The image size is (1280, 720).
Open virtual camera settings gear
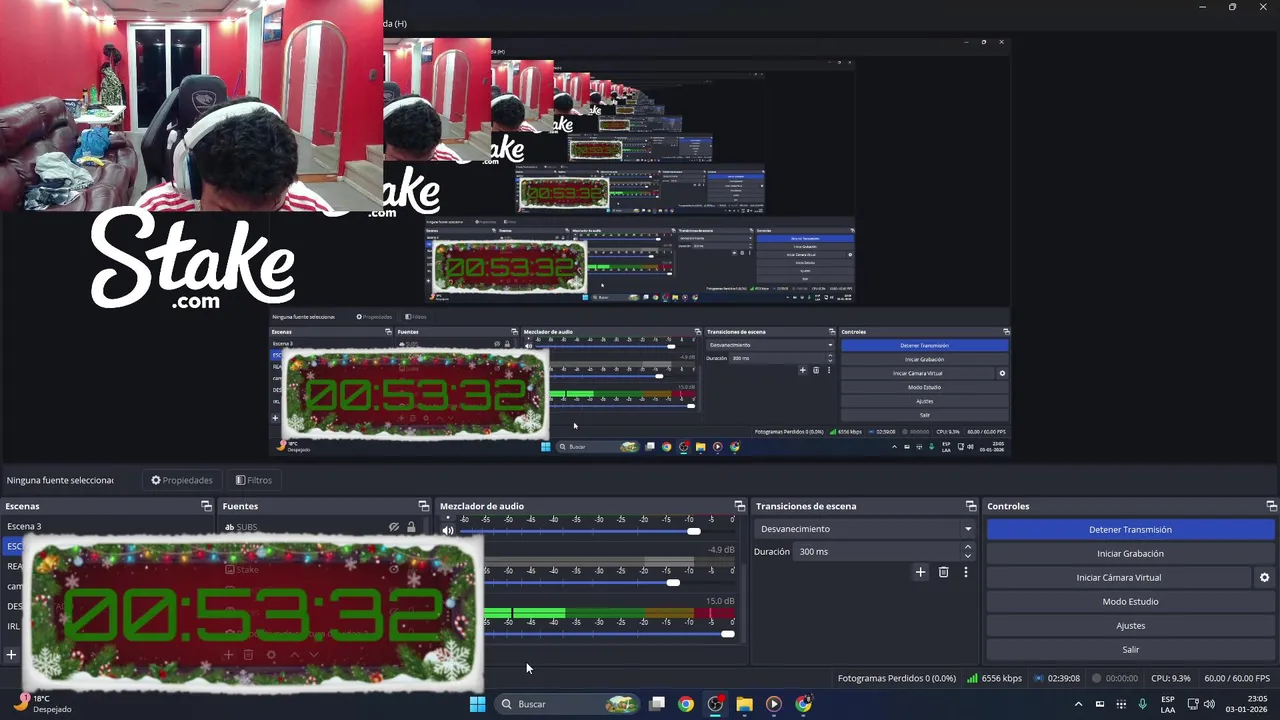1264,577
